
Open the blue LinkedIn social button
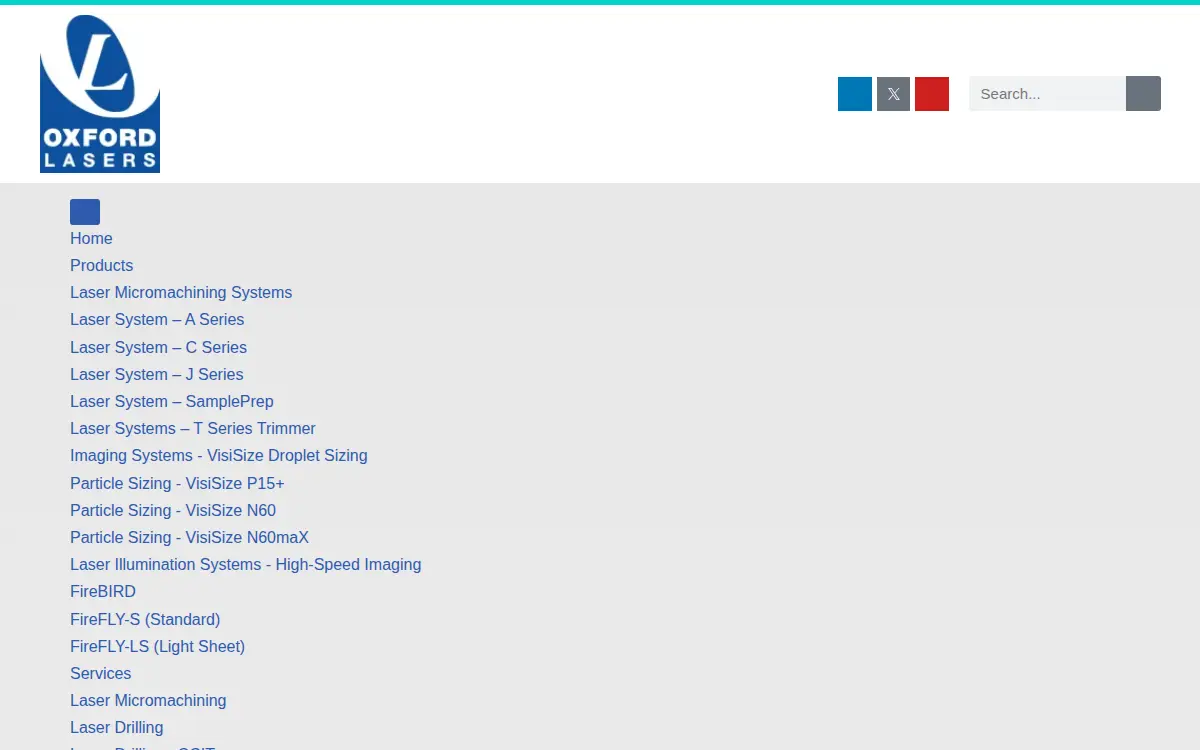855,94
